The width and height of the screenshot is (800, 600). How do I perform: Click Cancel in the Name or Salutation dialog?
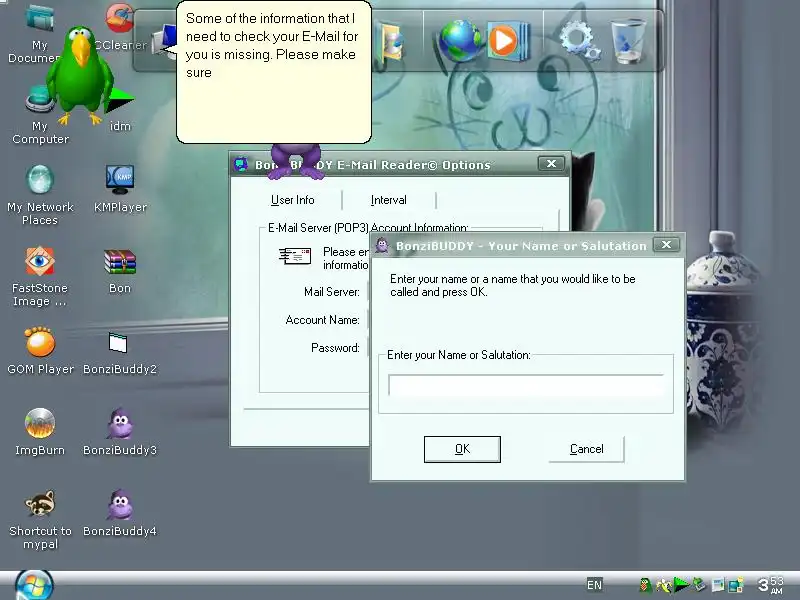click(x=586, y=449)
